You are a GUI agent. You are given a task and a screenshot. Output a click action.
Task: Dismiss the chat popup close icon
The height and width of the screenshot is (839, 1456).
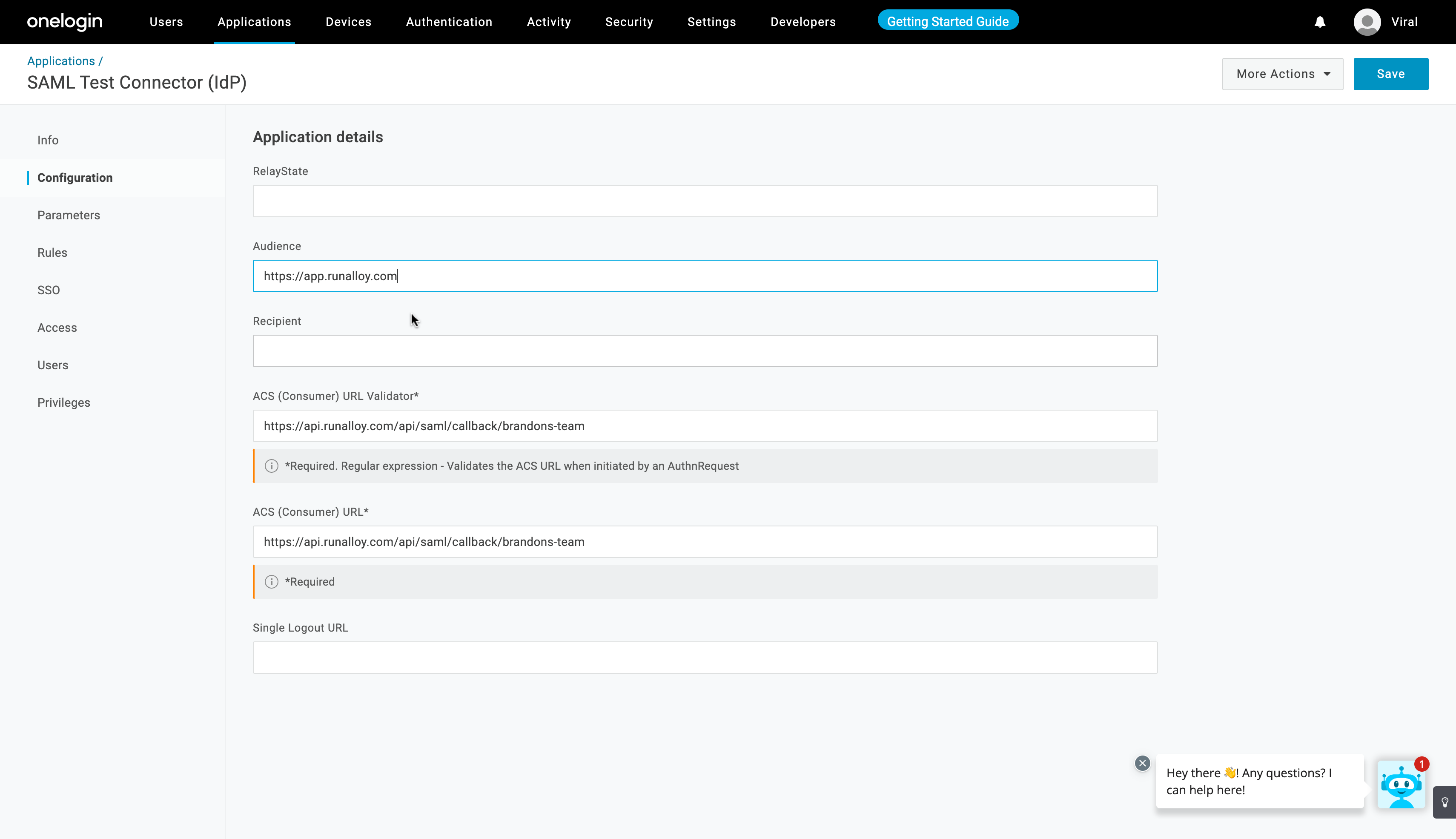coord(1142,763)
